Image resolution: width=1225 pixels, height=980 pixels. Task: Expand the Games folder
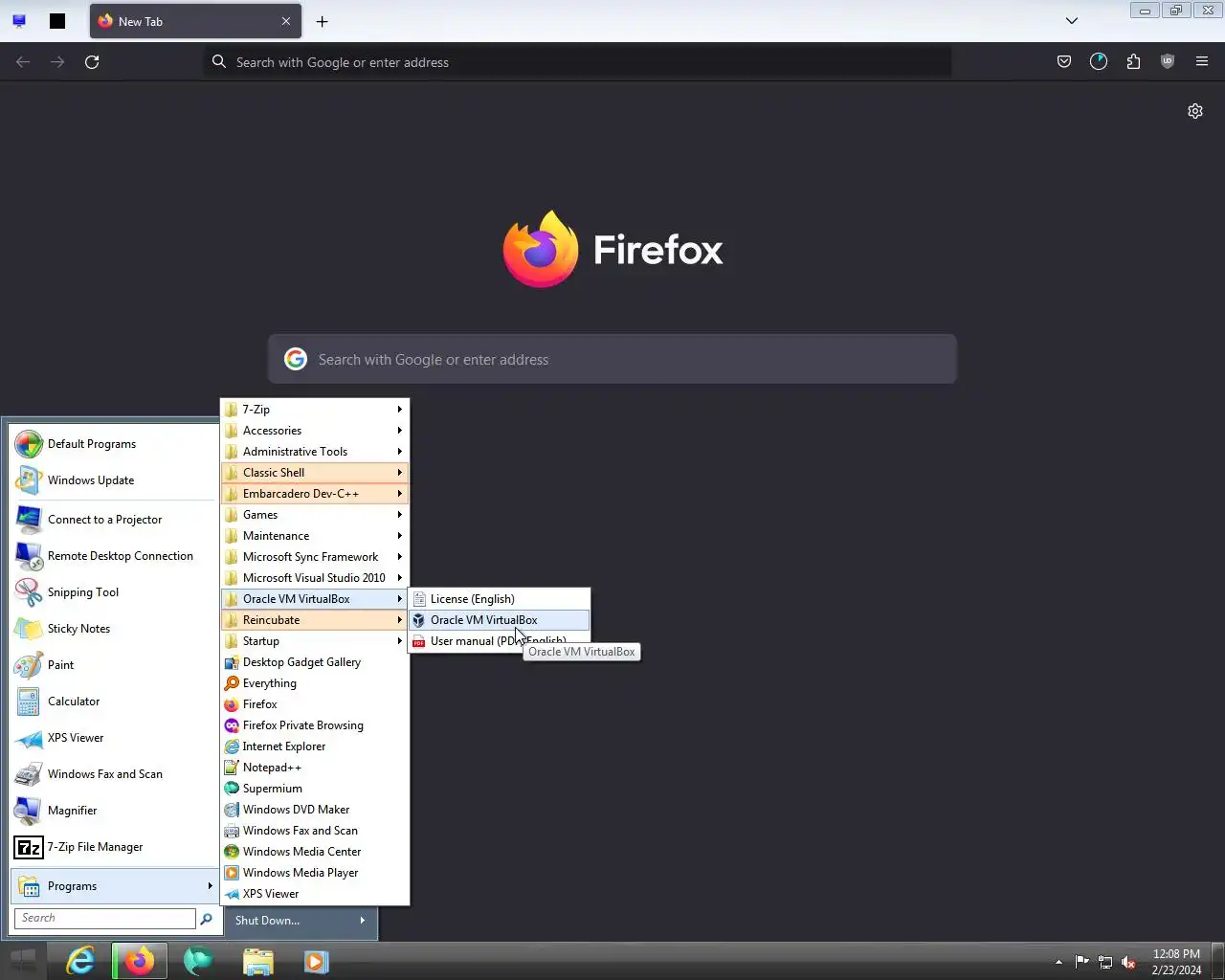pos(315,515)
